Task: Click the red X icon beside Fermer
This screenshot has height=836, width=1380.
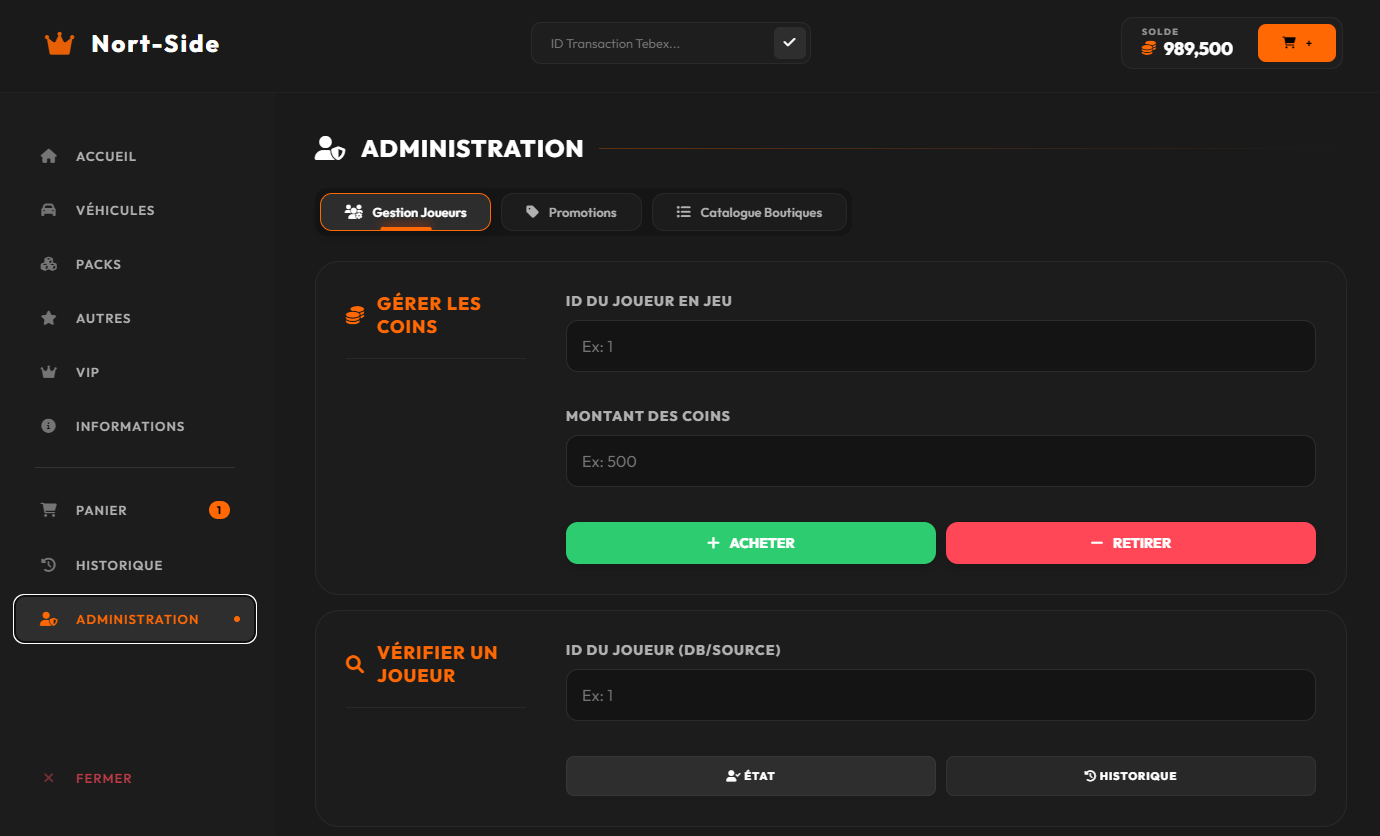Action: click(48, 778)
